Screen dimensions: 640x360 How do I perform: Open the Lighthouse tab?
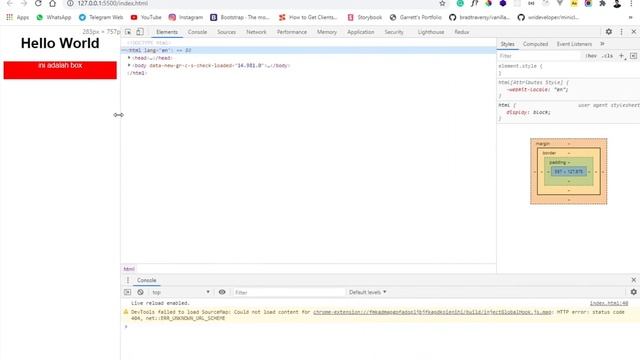[x=431, y=32]
